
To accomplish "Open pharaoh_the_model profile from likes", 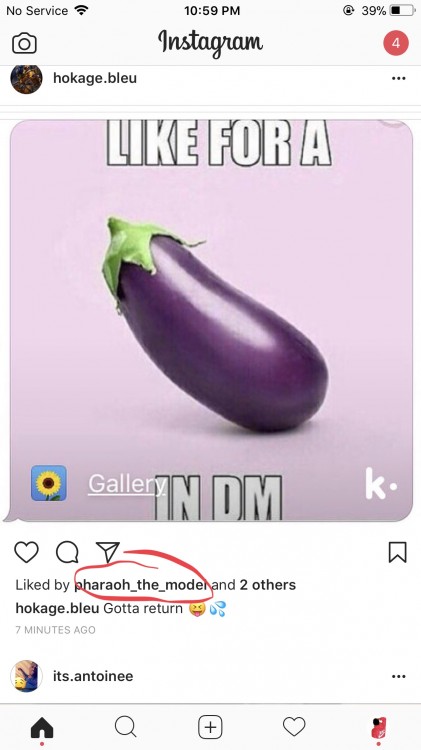I will click(x=142, y=585).
